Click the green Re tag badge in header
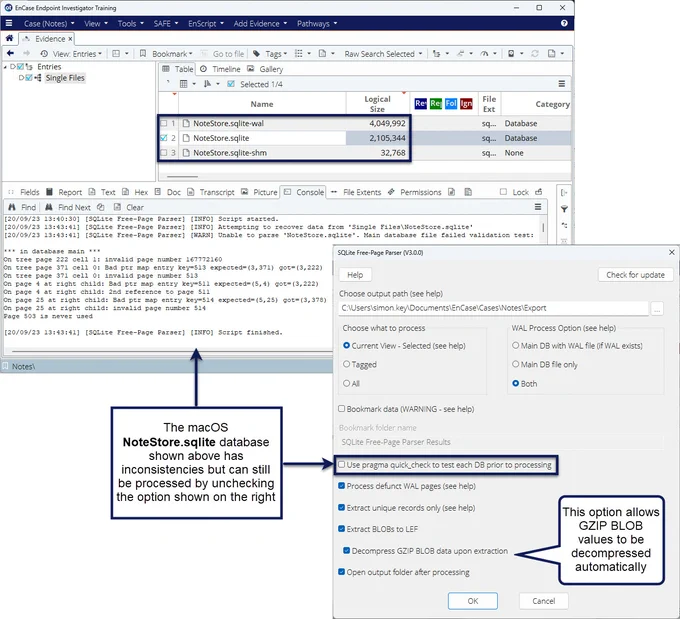This screenshot has height=619, width=680. pos(435,104)
